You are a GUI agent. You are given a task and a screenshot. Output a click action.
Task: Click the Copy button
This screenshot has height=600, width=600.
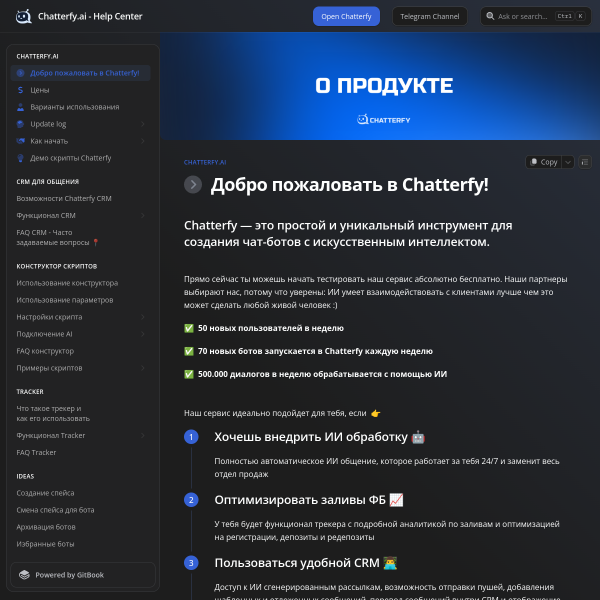[x=544, y=162]
